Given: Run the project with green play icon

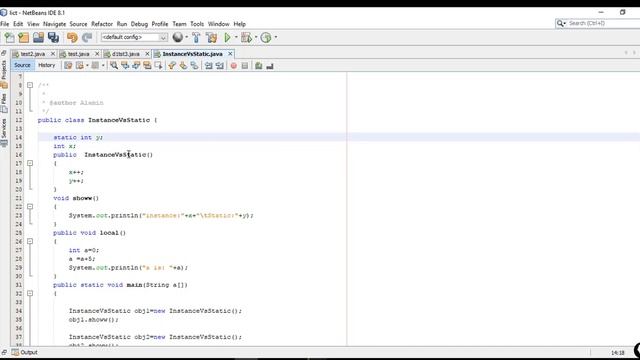Looking at the screenshot, I should pyautogui.click(x=227, y=38).
